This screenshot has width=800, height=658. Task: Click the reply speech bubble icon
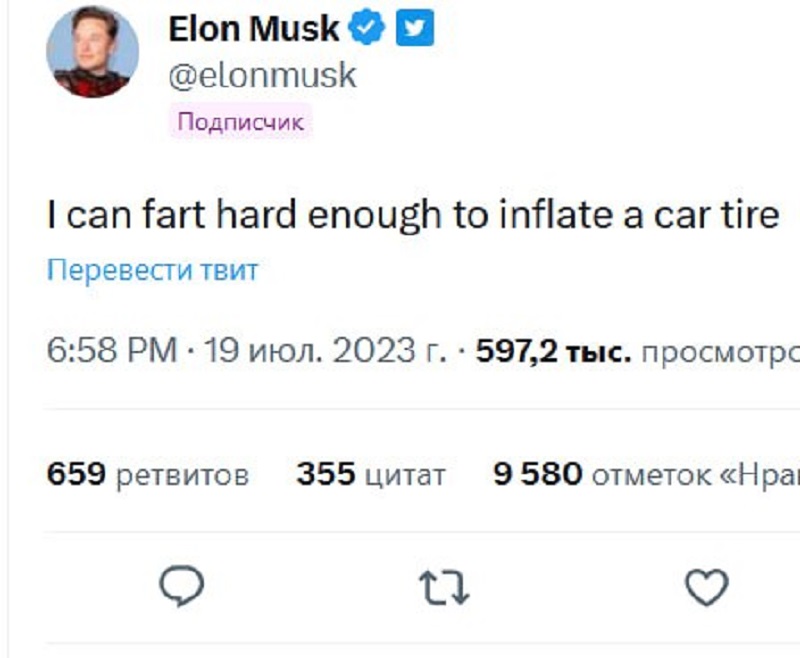tap(182, 587)
